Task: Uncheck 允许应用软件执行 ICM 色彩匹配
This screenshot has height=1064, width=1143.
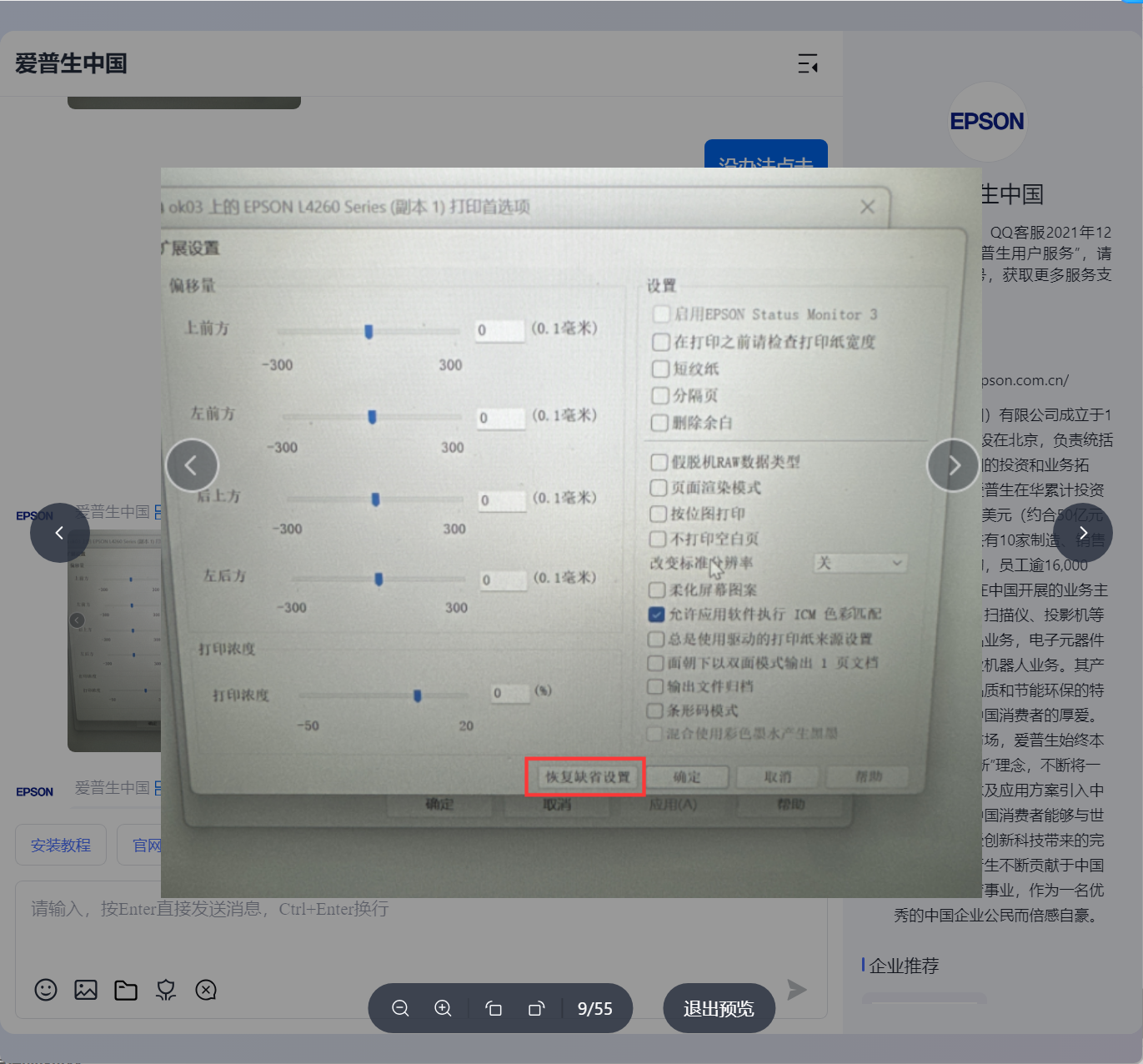Action: 657,615
